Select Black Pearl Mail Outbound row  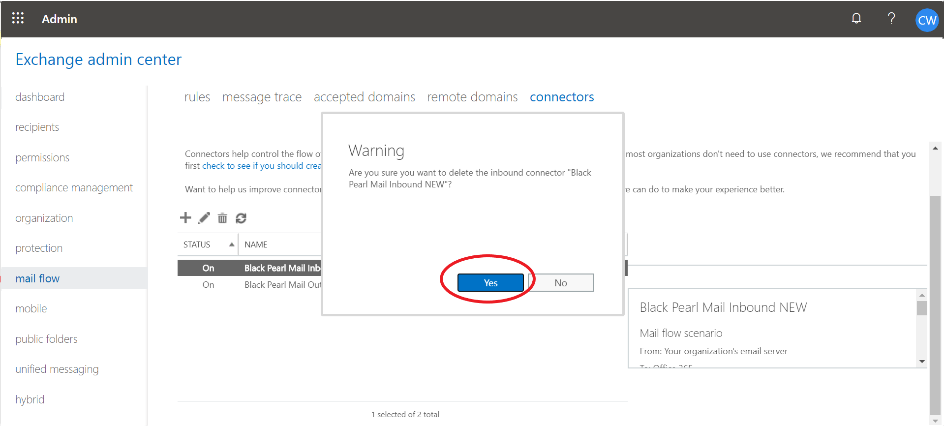click(x=250, y=285)
